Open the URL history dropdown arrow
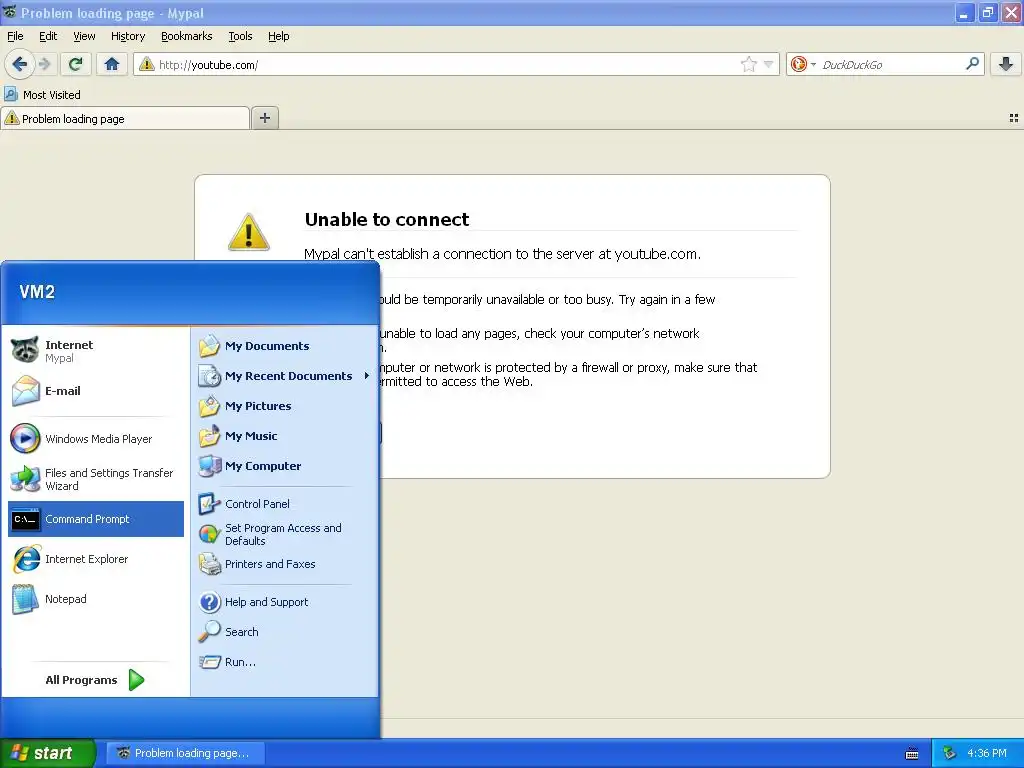The image size is (1024, 768). [769, 64]
